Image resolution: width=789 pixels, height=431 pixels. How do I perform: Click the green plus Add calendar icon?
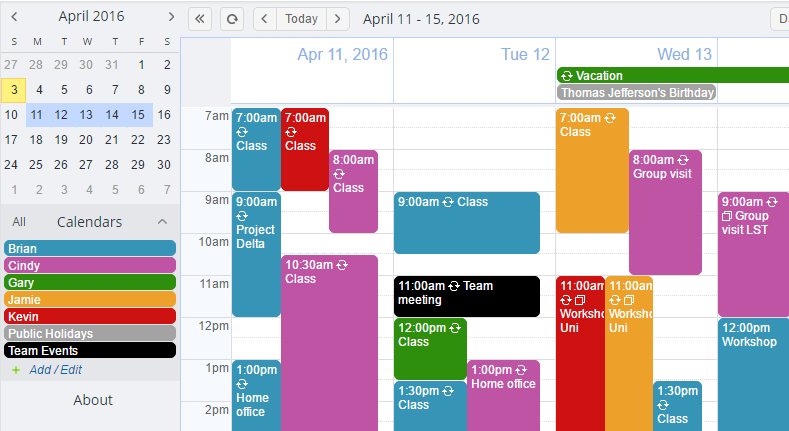[x=16, y=370]
